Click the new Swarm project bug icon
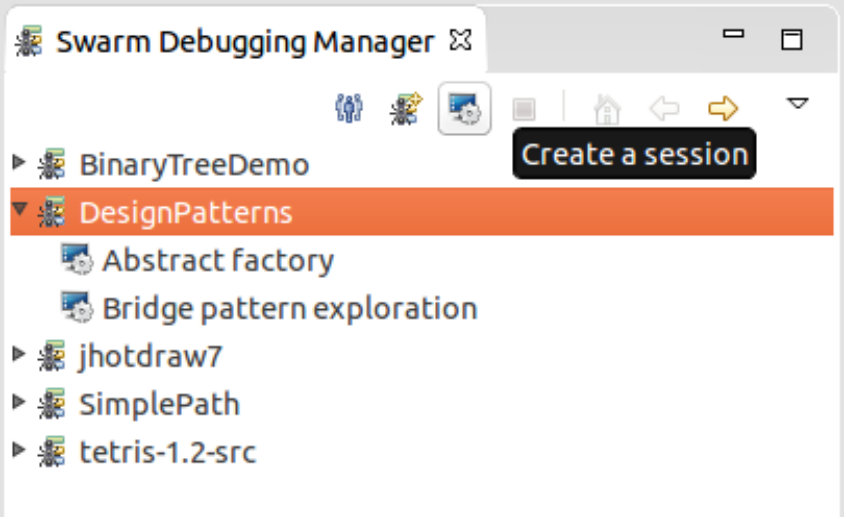 tap(406, 108)
